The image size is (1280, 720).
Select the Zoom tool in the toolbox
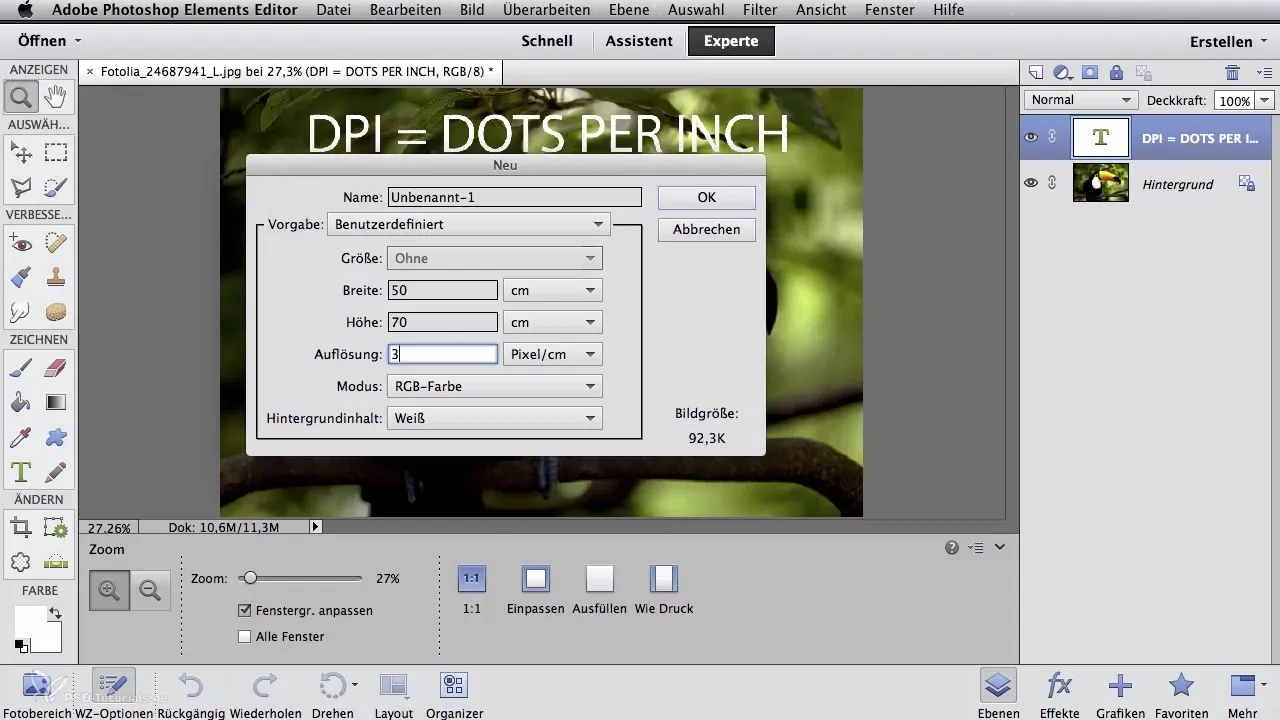click(20, 97)
